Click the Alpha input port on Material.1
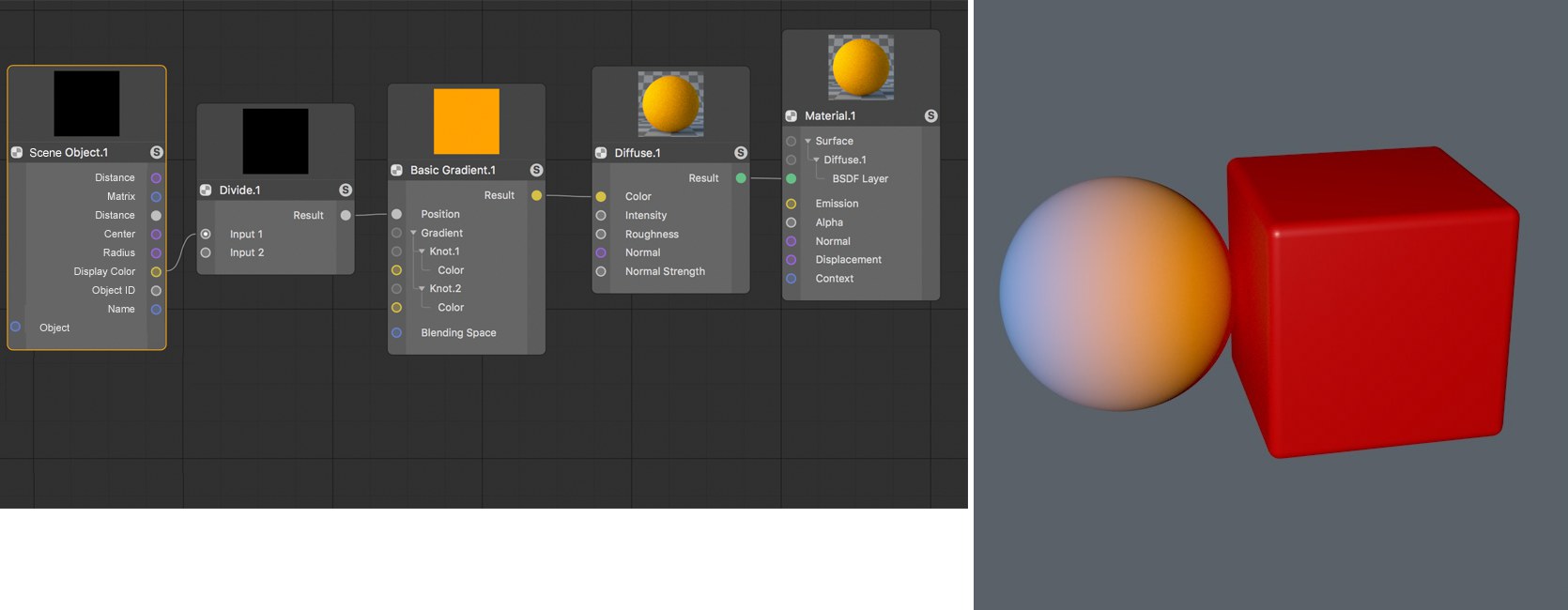The height and width of the screenshot is (610, 1568). [x=792, y=222]
